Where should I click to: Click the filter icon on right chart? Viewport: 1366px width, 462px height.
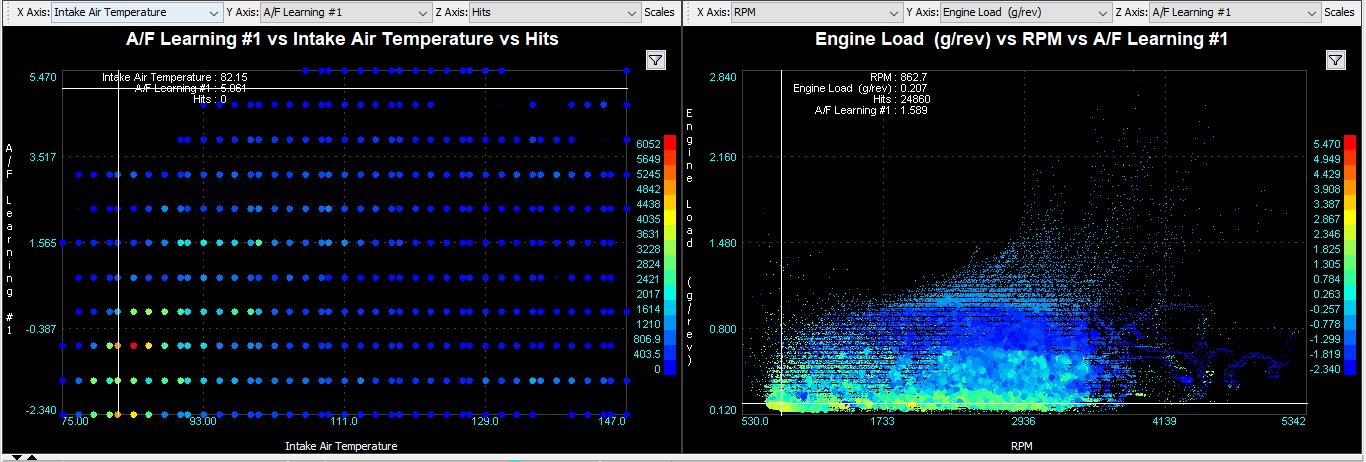point(1335,60)
